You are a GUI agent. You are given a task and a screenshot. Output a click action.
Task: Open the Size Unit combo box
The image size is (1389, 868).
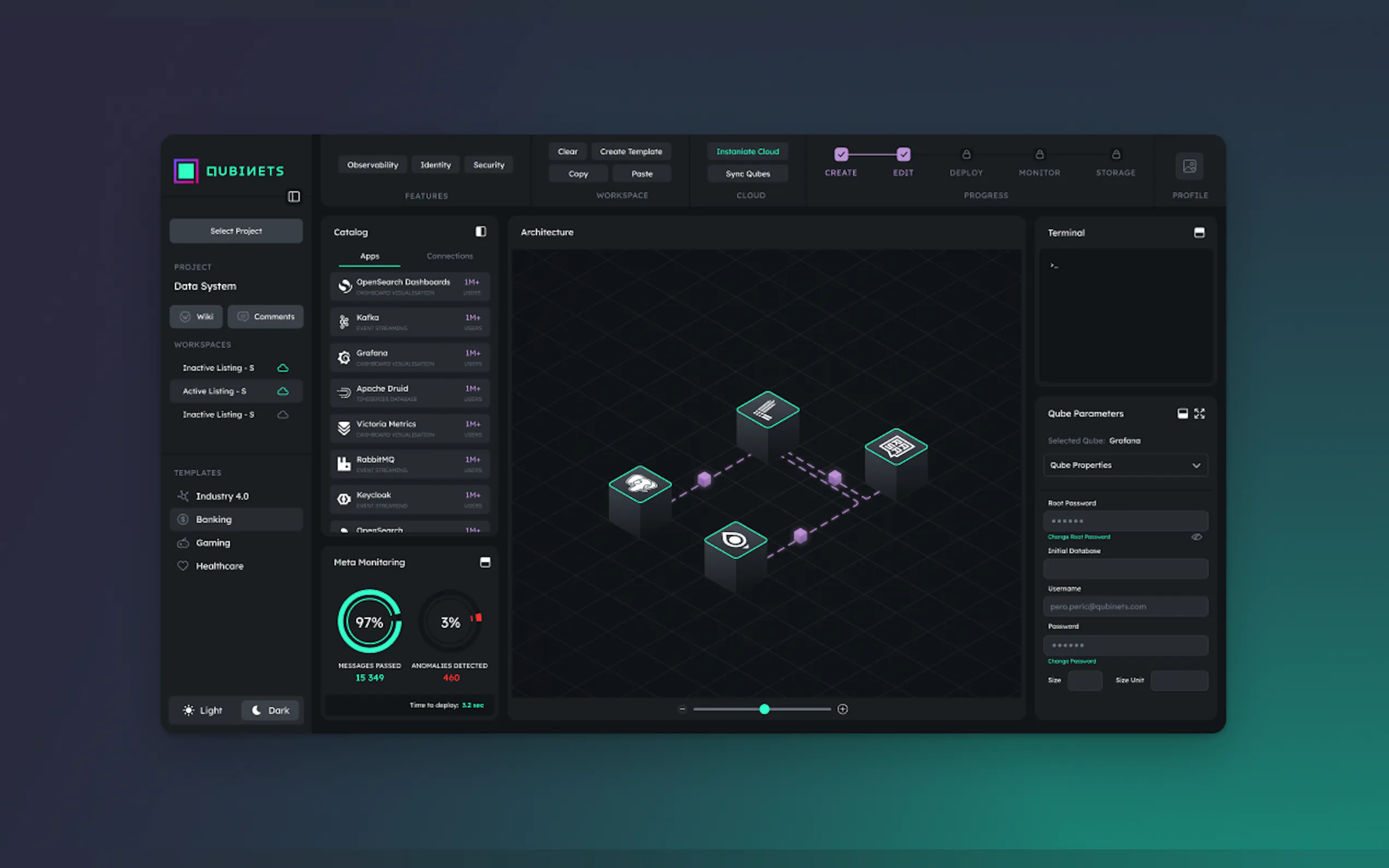pos(1179,681)
